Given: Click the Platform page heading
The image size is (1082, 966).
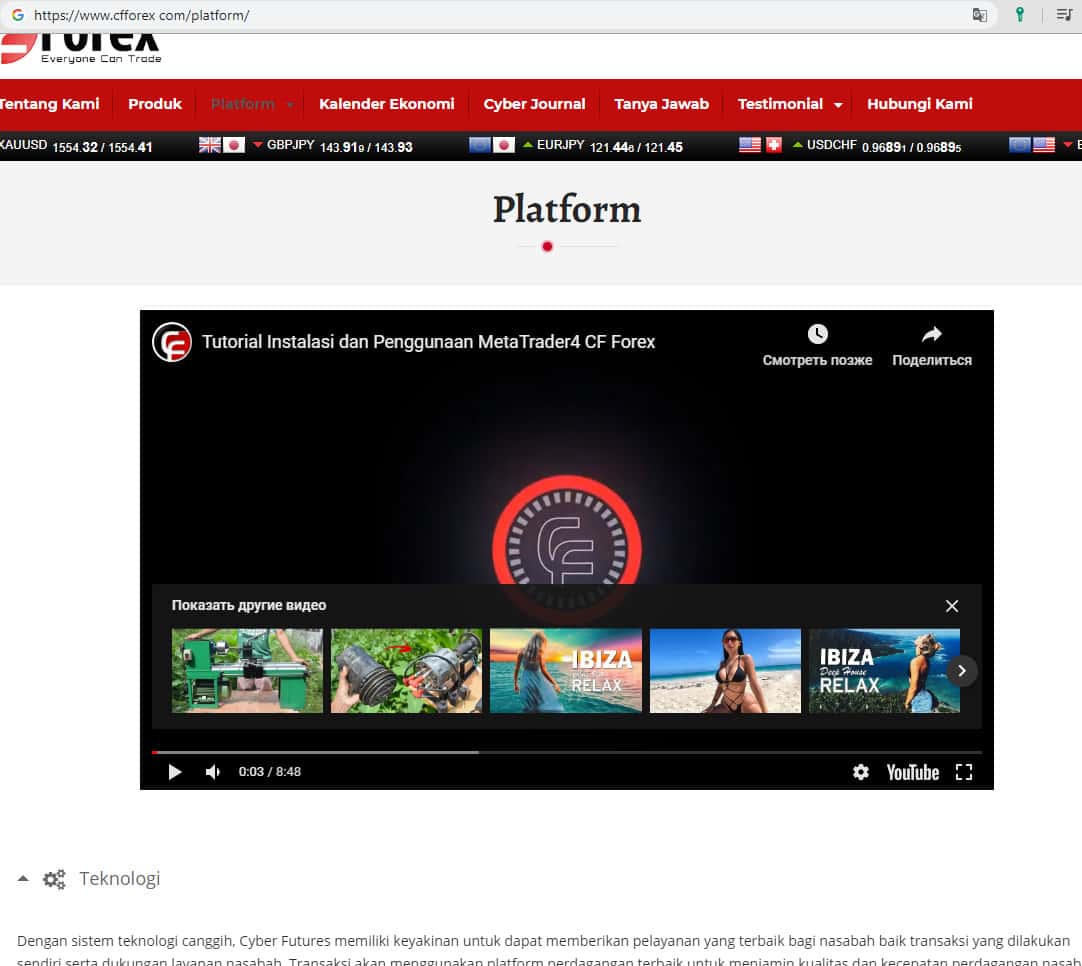Looking at the screenshot, I should [567, 208].
